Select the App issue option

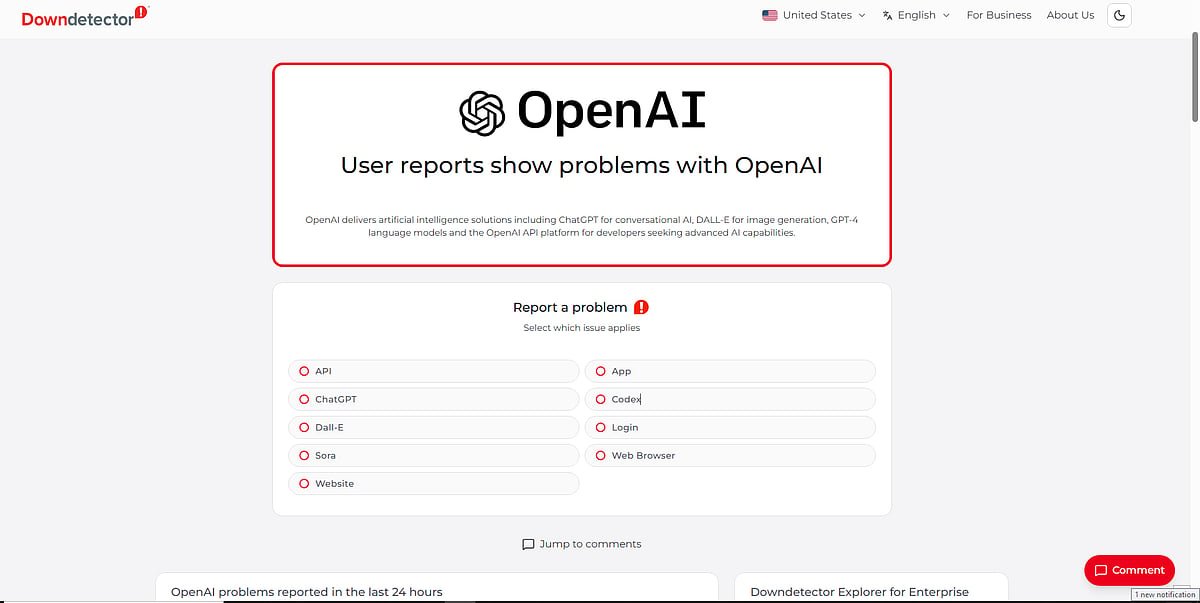pos(730,371)
